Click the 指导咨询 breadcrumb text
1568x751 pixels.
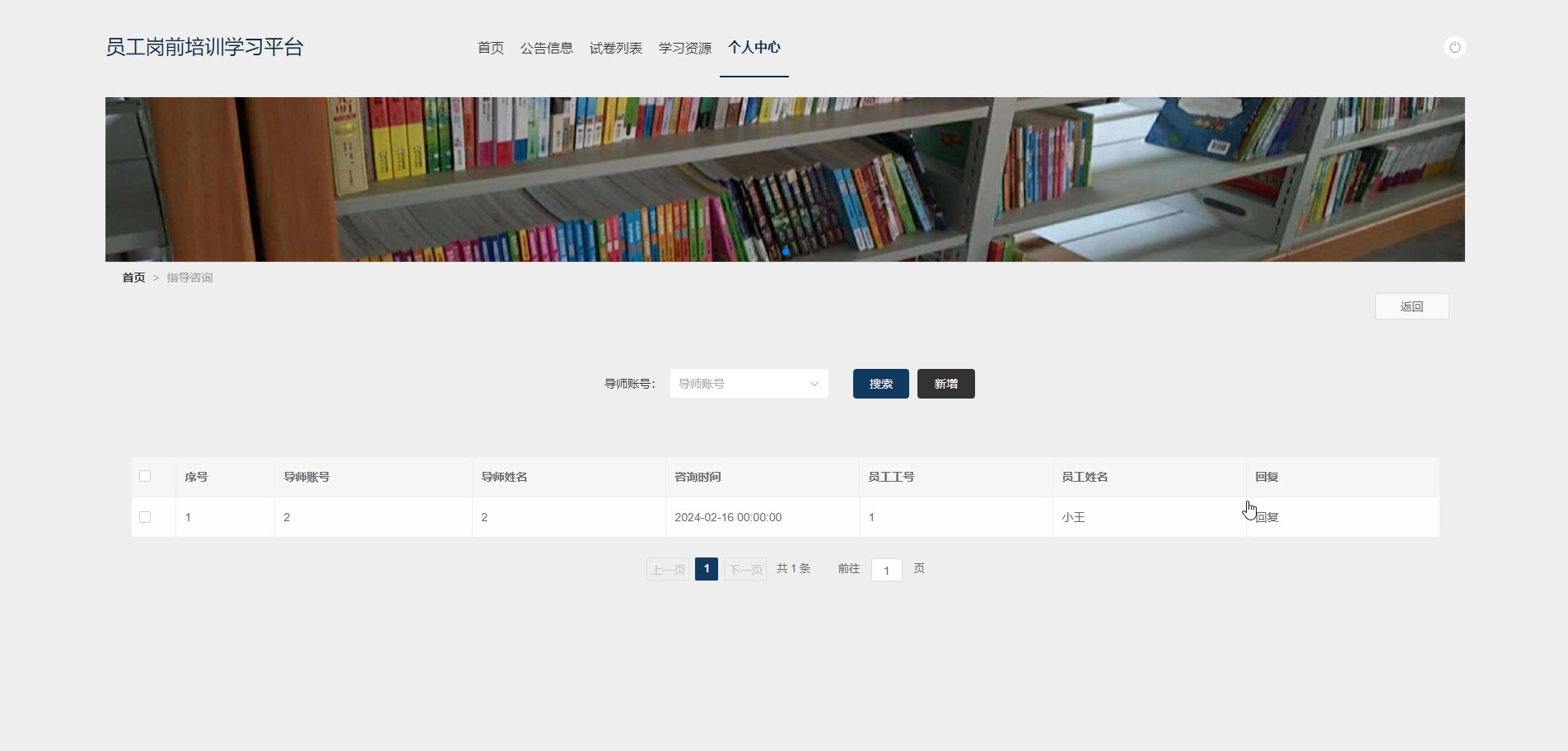pyautogui.click(x=189, y=278)
